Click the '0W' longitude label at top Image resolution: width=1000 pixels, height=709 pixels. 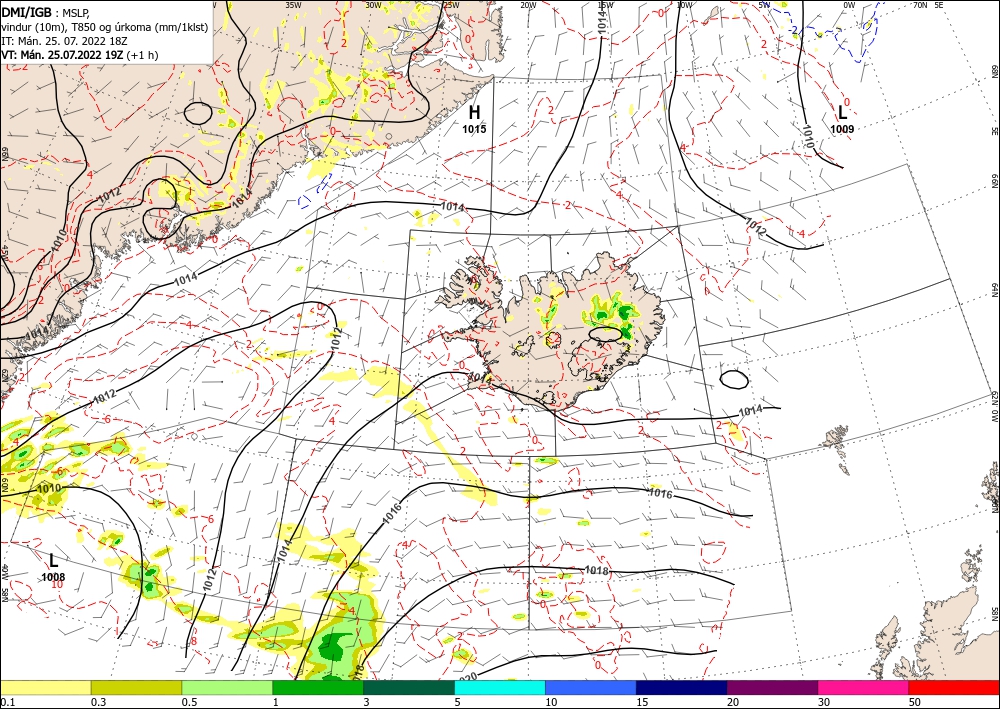tap(849, 5)
